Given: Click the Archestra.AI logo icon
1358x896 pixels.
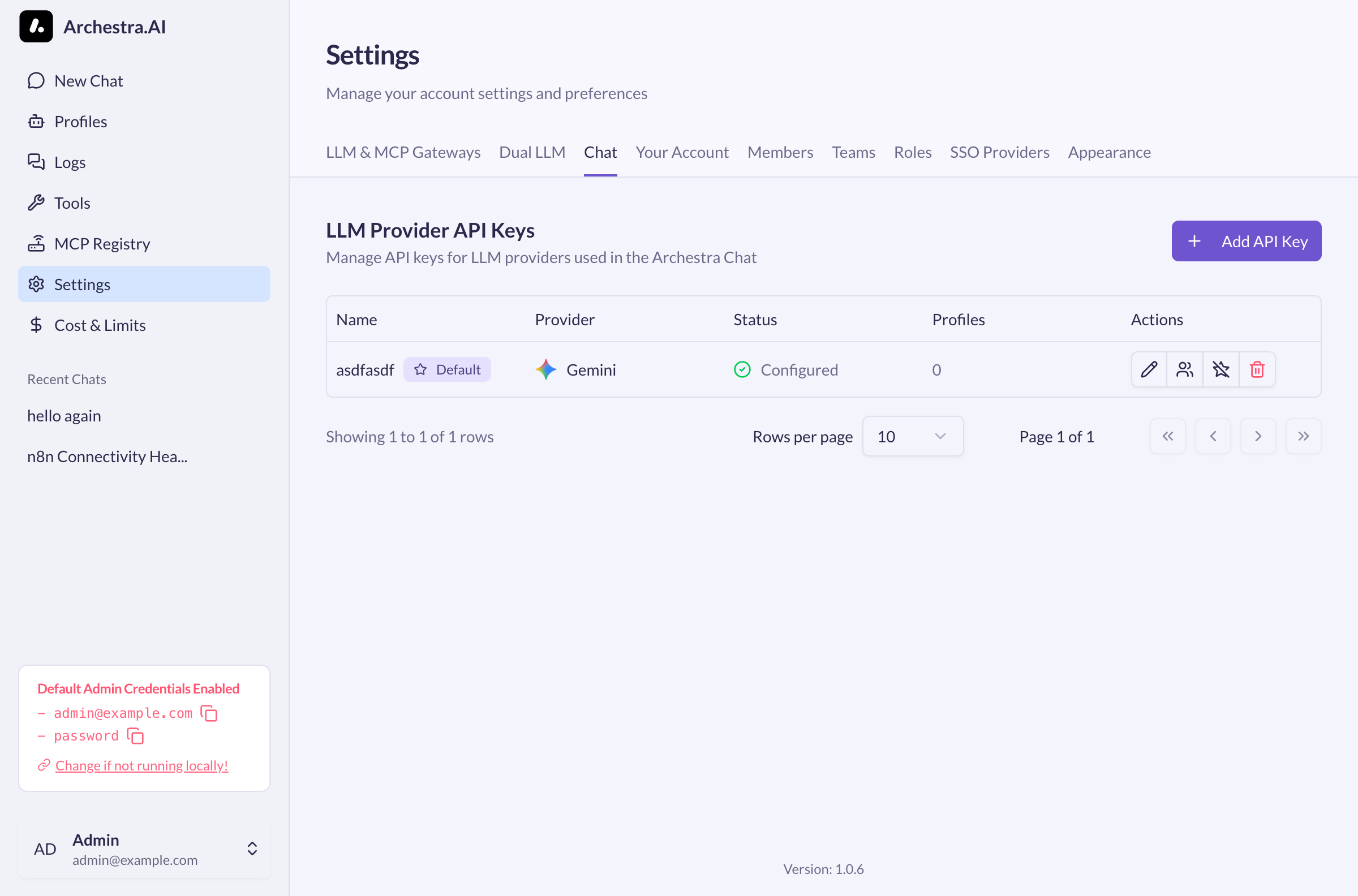Looking at the screenshot, I should coord(36,26).
